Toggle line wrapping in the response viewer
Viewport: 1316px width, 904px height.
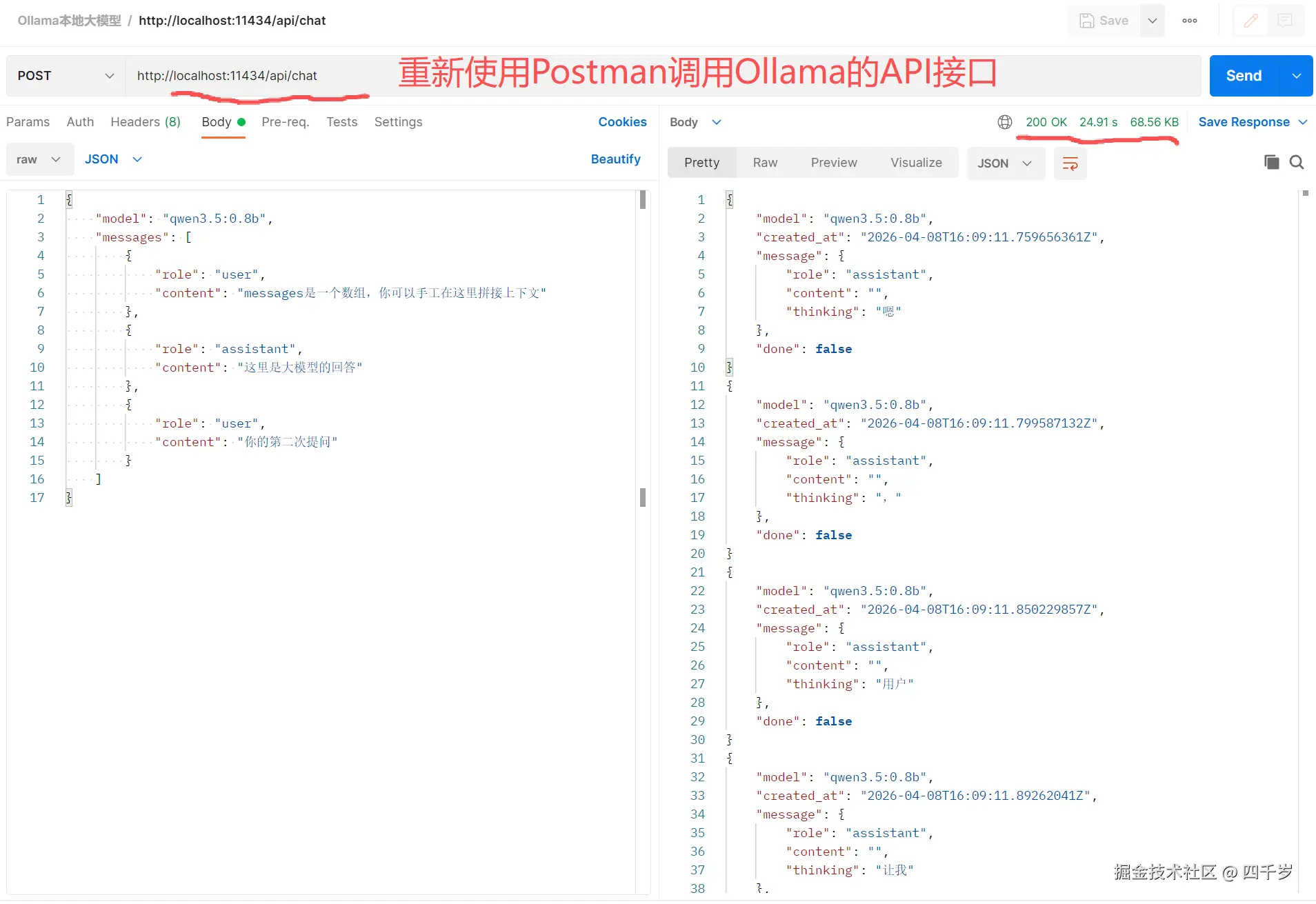point(1070,163)
